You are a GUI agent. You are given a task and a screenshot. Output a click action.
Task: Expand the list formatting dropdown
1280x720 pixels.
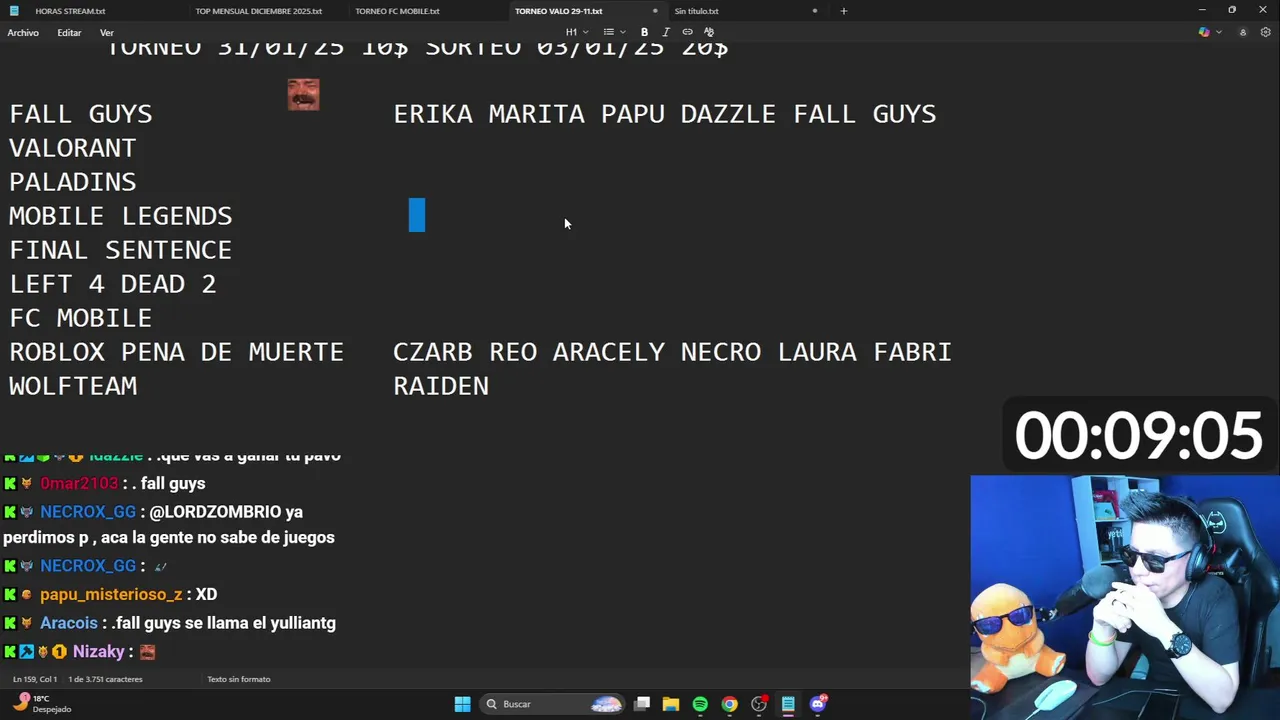tap(614, 32)
